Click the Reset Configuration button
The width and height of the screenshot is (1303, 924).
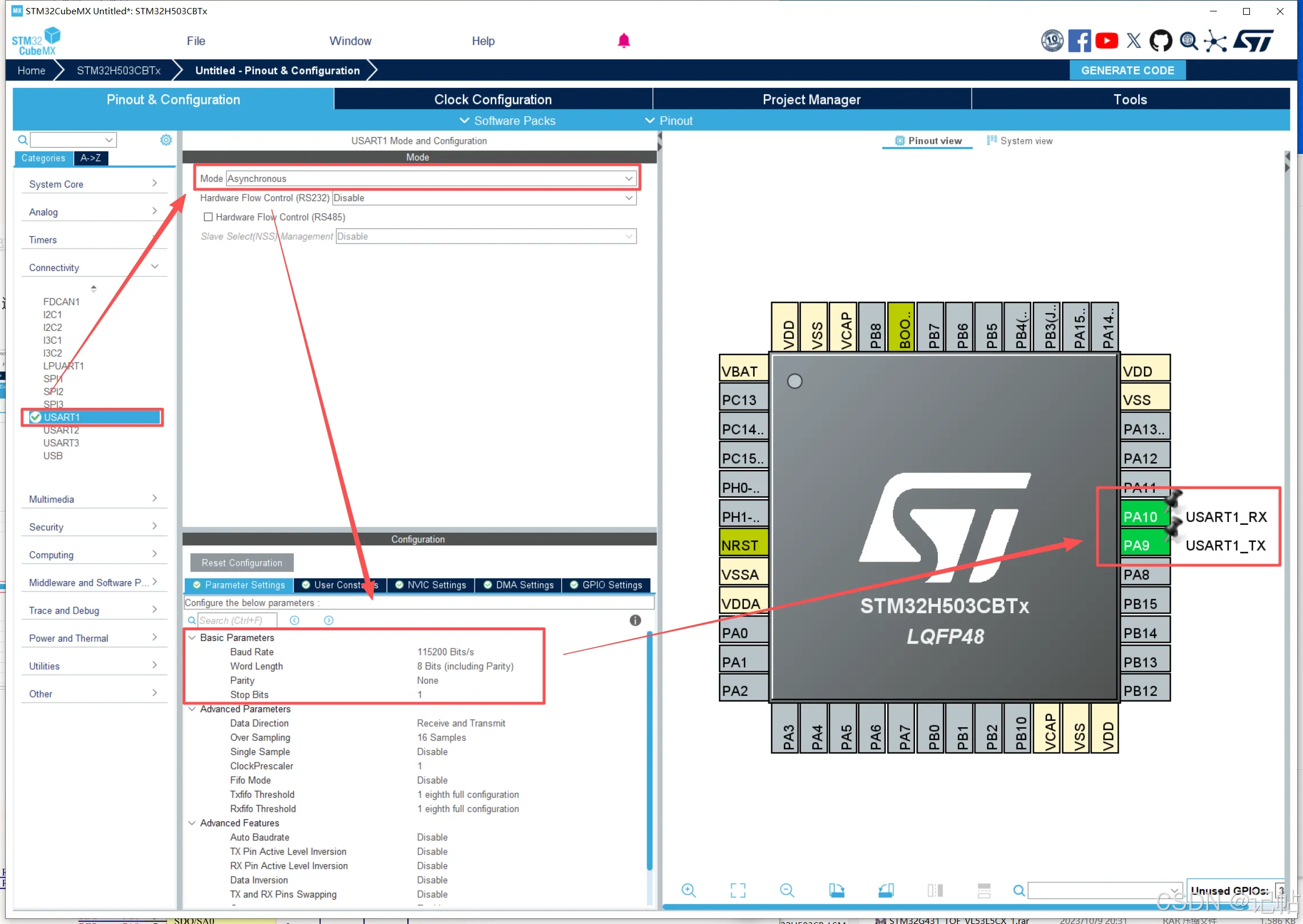(x=242, y=563)
